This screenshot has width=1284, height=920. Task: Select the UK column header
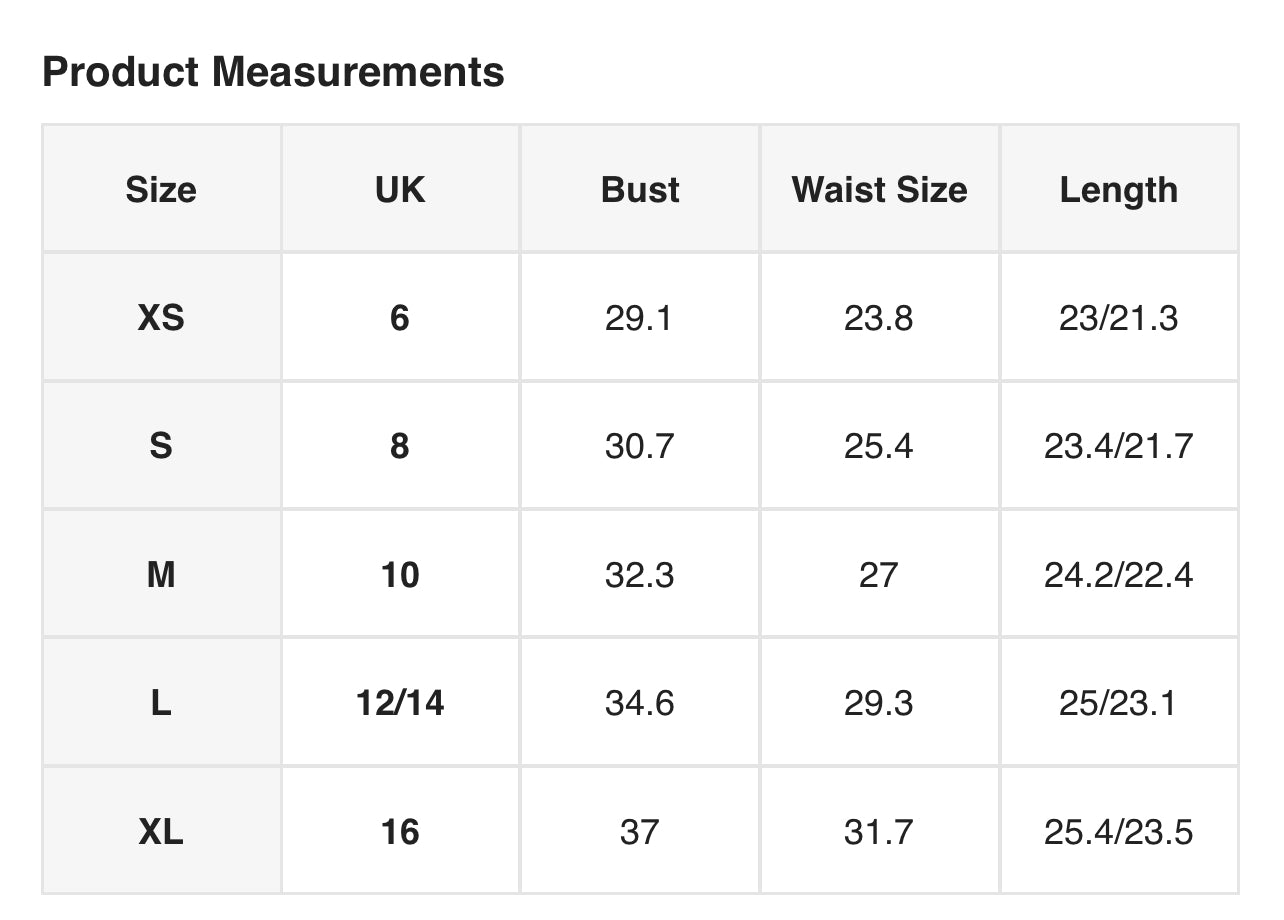pyautogui.click(x=400, y=189)
